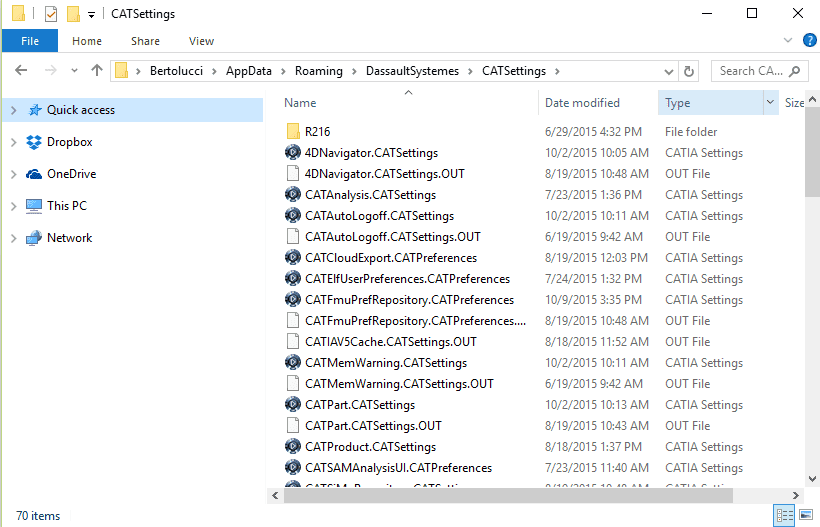Click the horizontal scrollbar left arrow
The height and width of the screenshot is (527, 820).
click(x=276, y=495)
